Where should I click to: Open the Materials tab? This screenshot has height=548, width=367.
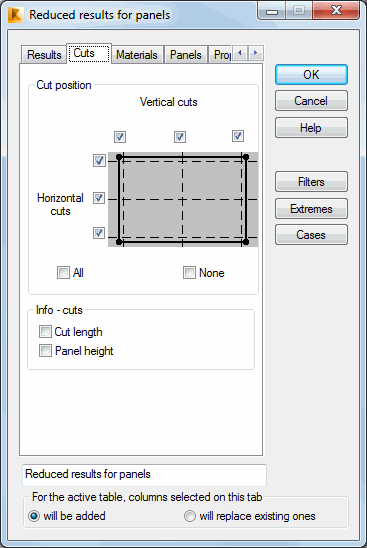coord(137,55)
